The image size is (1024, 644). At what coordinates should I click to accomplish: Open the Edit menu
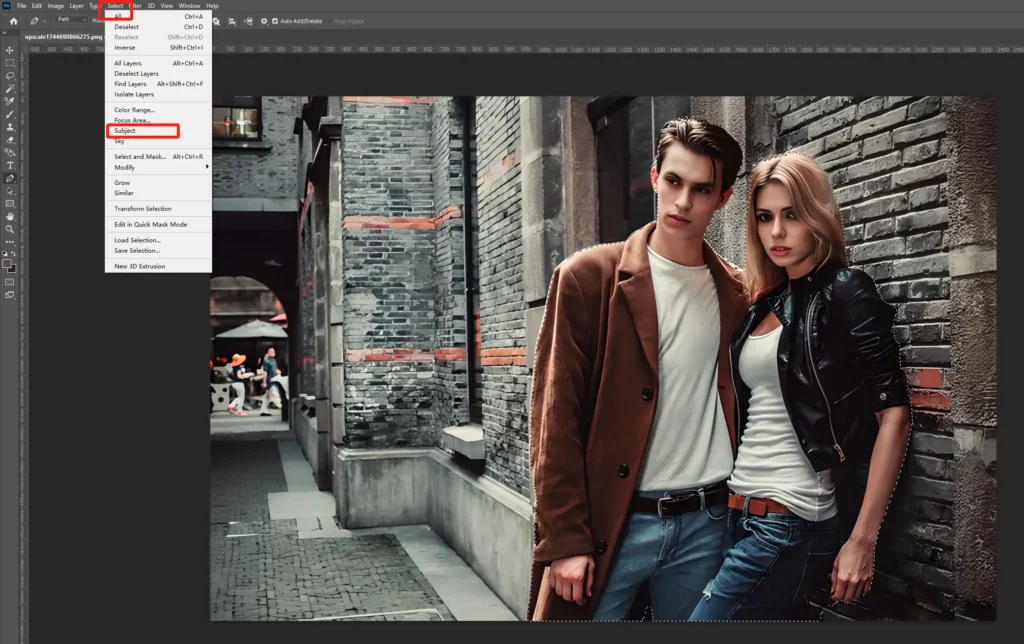37,6
